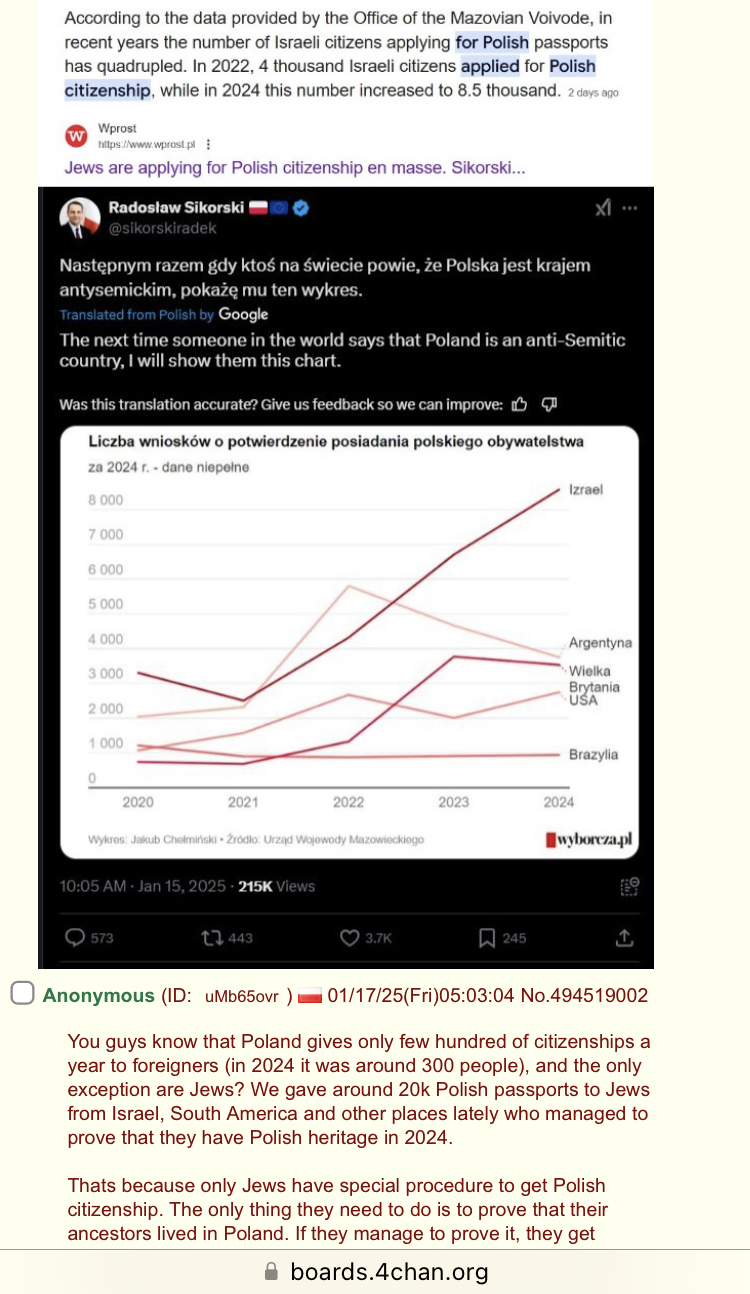Open the tweet's three-dot more menu

pyautogui.click(x=629, y=208)
